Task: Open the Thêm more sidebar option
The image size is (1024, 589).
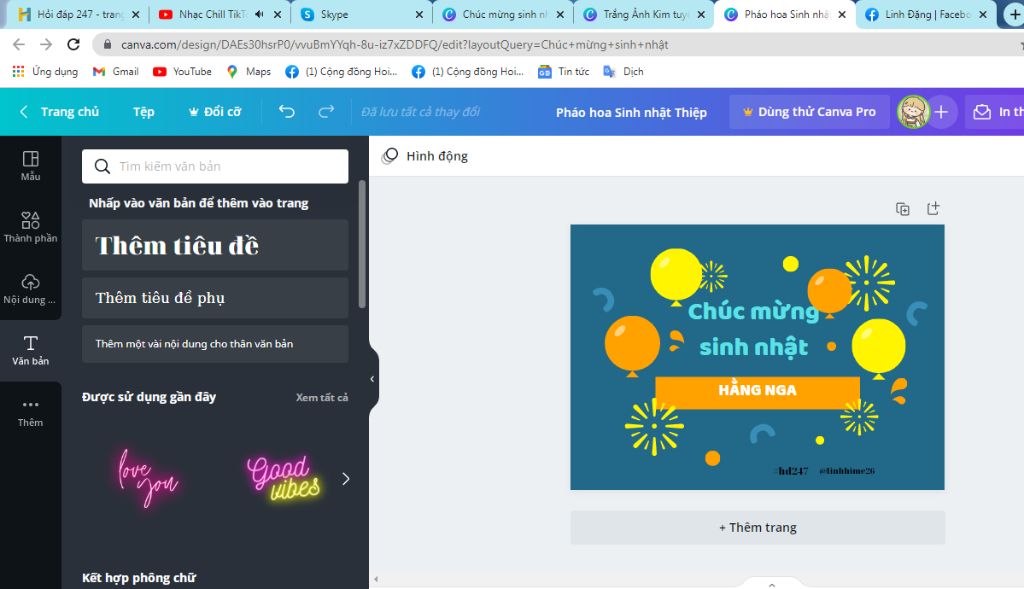Action: click(30, 413)
